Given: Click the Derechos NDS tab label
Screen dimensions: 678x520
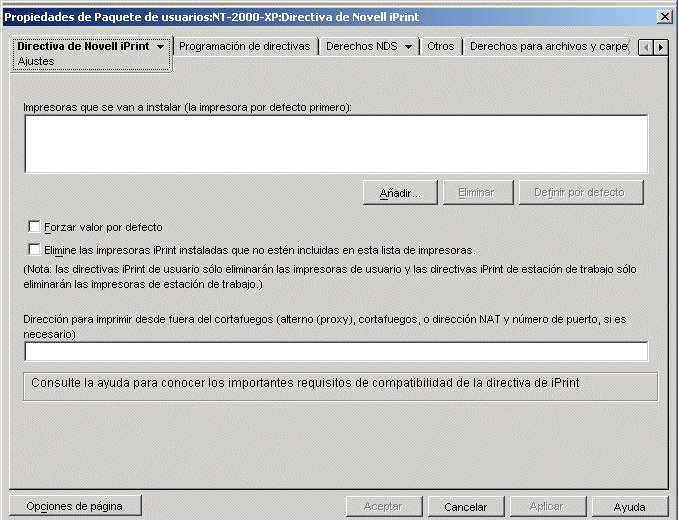Looking at the screenshot, I should 361,46.
